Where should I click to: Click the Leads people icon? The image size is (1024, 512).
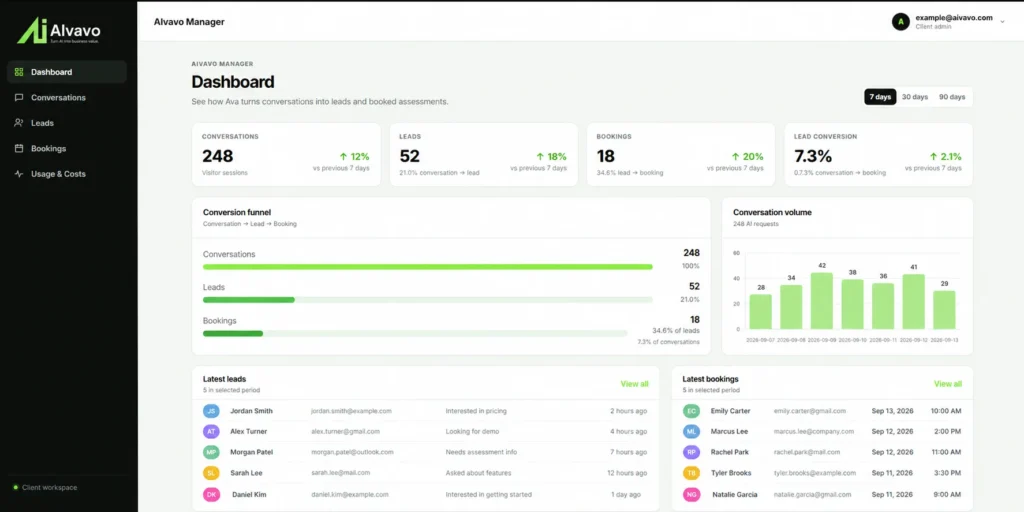point(19,123)
